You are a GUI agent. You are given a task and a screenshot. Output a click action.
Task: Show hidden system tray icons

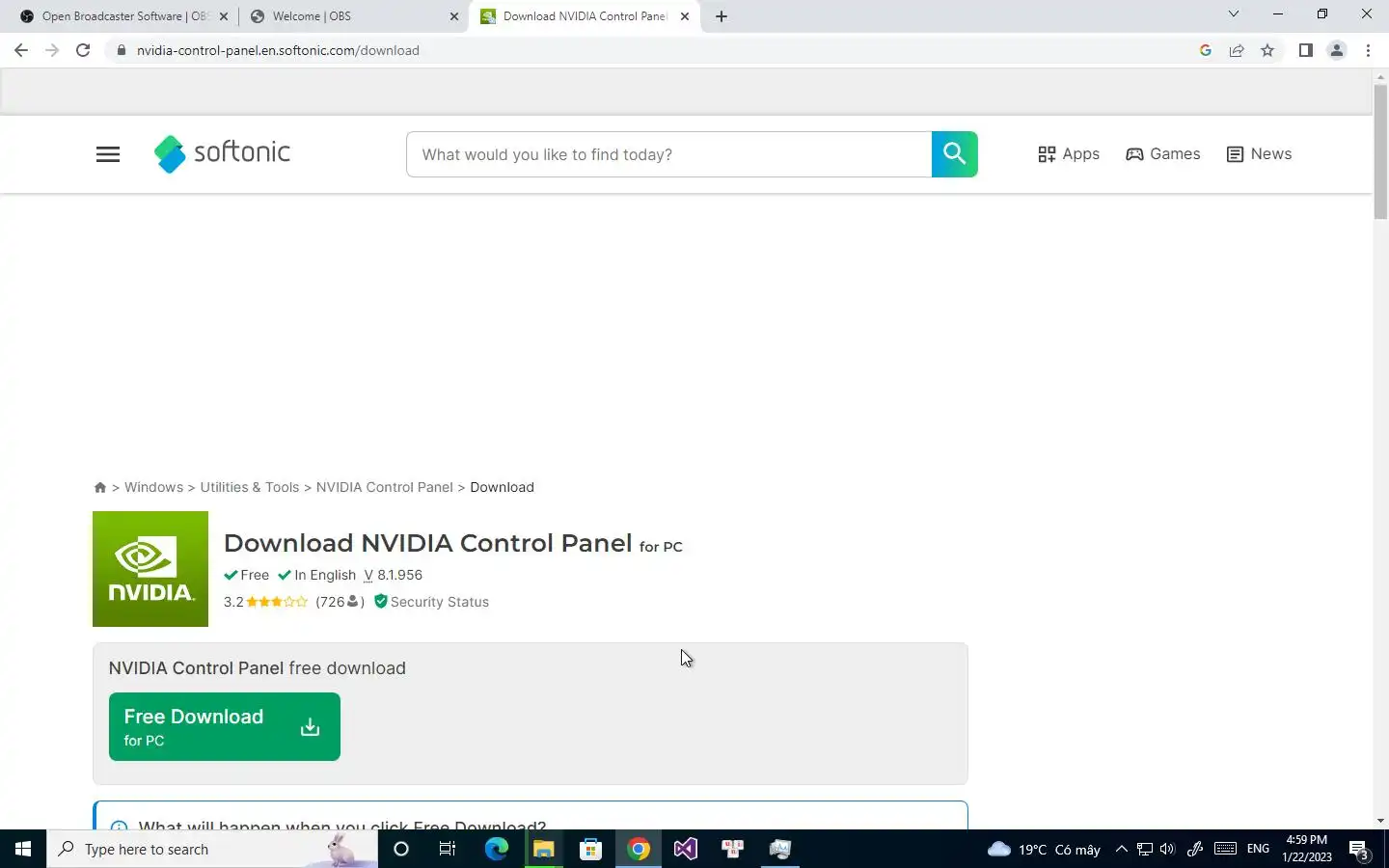[x=1121, y=849]
